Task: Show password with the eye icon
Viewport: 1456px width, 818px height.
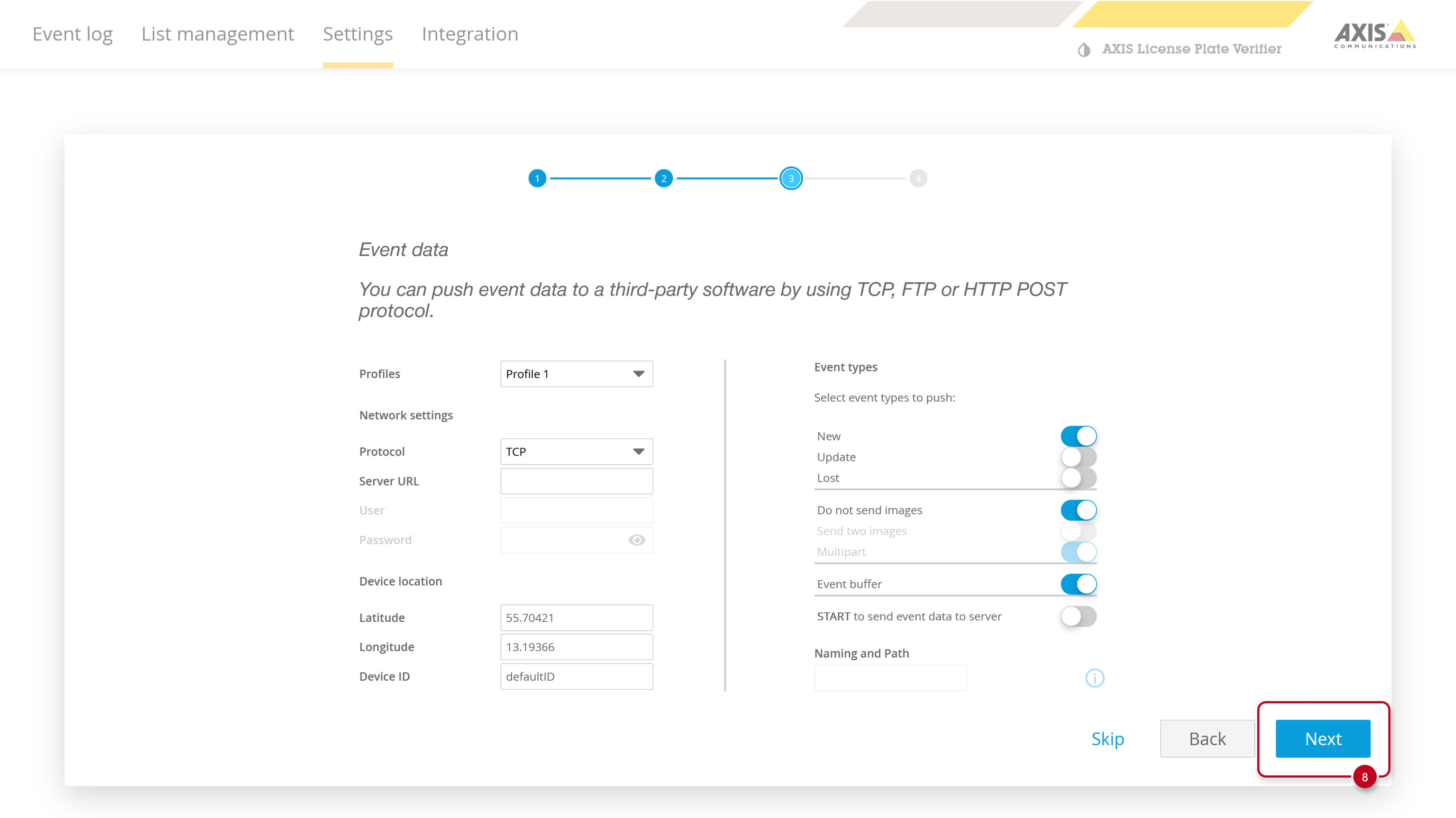Action: [636, 540]
